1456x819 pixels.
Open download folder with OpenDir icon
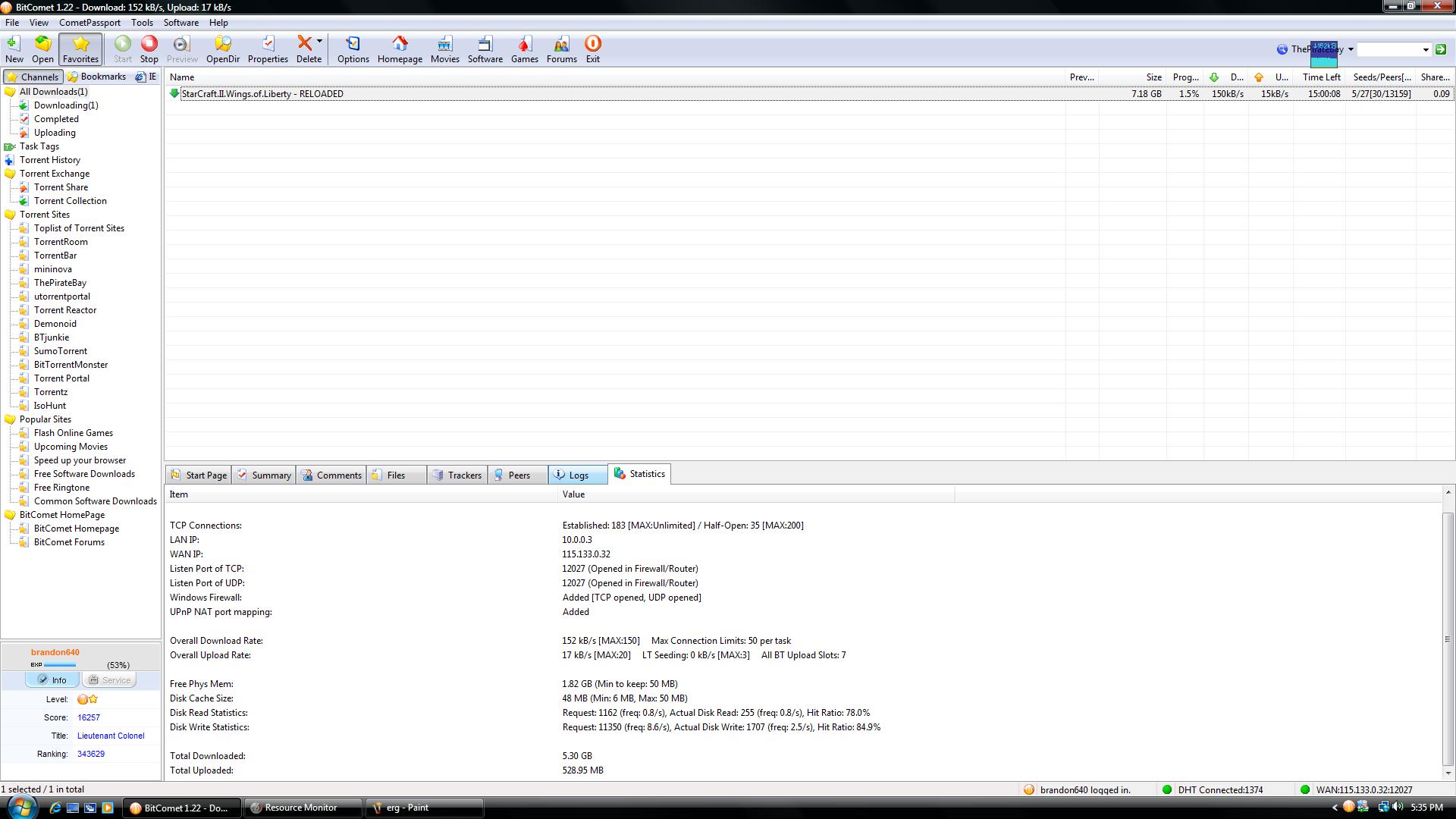point(223,49)
